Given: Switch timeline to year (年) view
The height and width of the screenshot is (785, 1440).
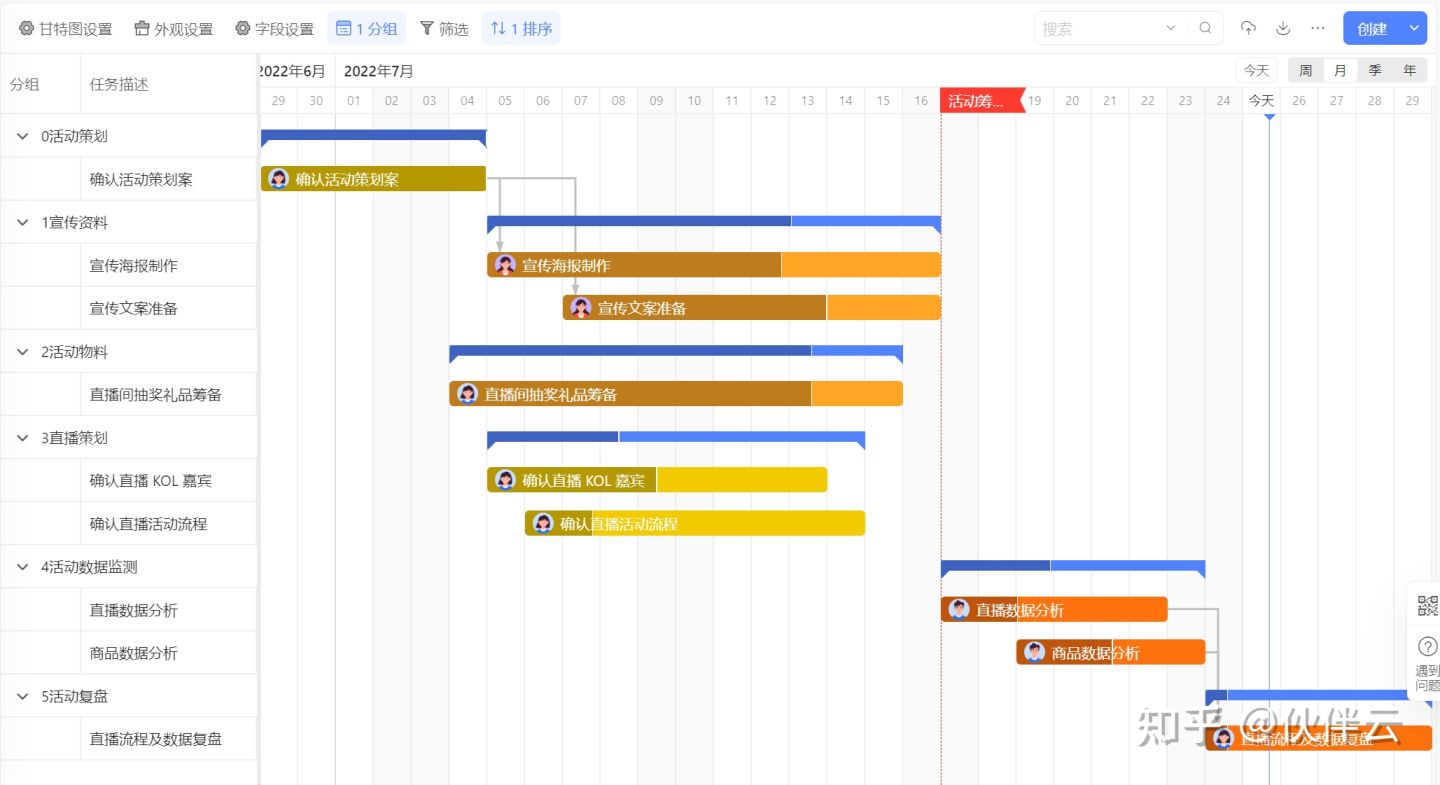Looking at the screenshot, I should [1409, 70].
